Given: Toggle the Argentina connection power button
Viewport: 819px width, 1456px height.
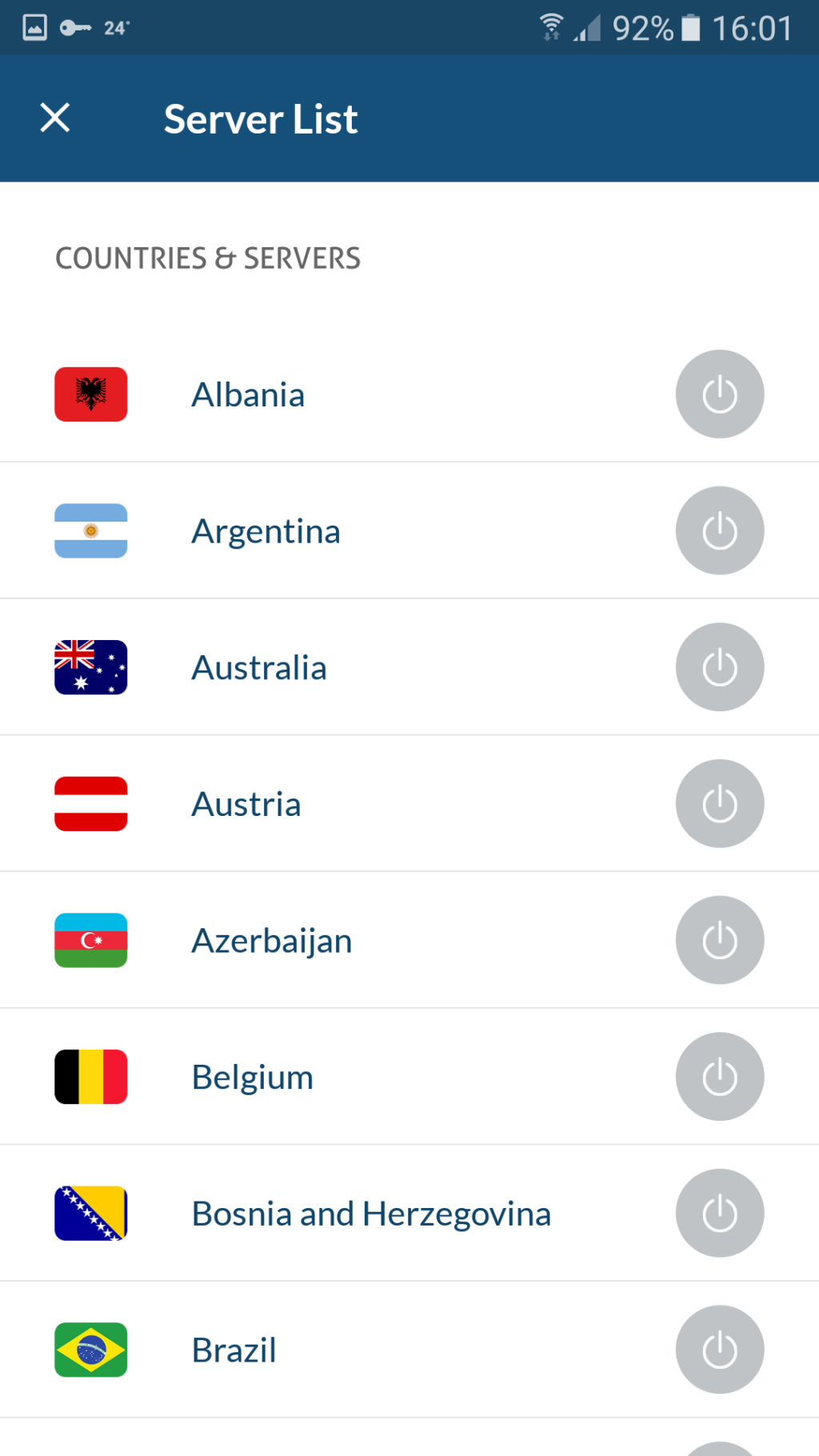Looking at the screenshot, I should 719,531.
